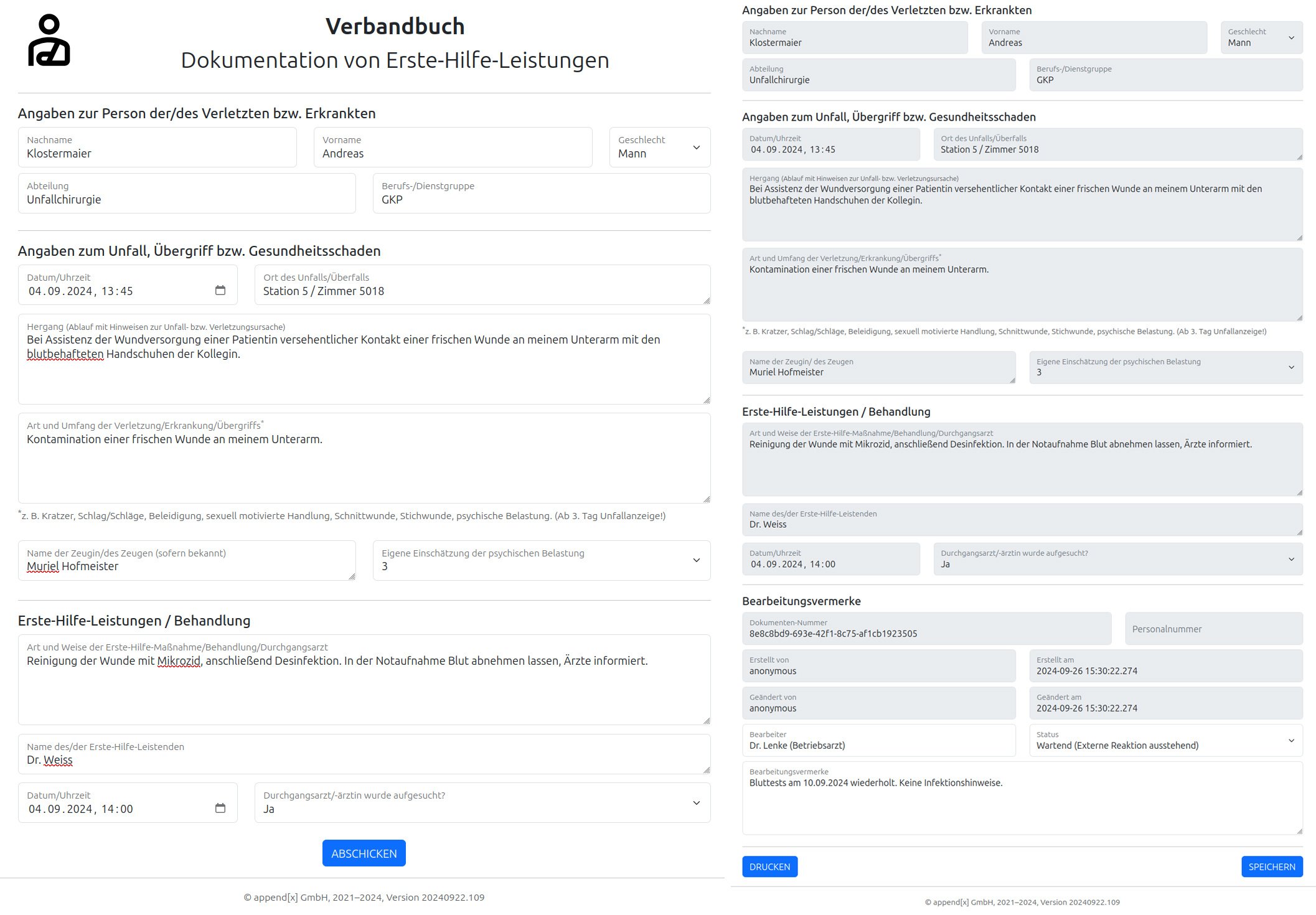The height and width of the screenshot is (915, 1316).
Task: Click right panel Erste-Hilfe-Maßnahme text area
Action: [x=1023, y=460]
